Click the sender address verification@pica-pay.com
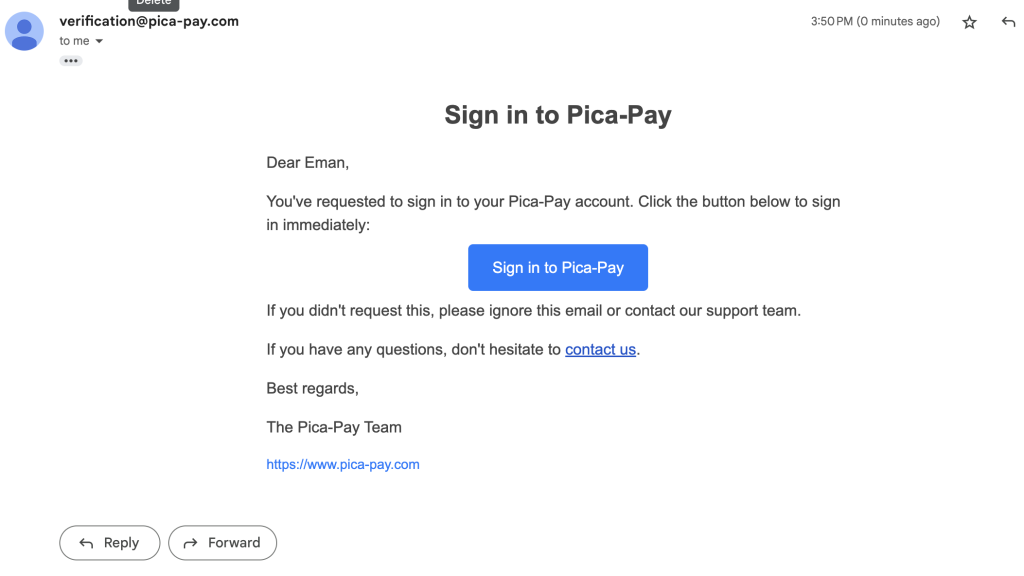The height and width of the screenshot is (576, 1024). [x=149, y=21]
